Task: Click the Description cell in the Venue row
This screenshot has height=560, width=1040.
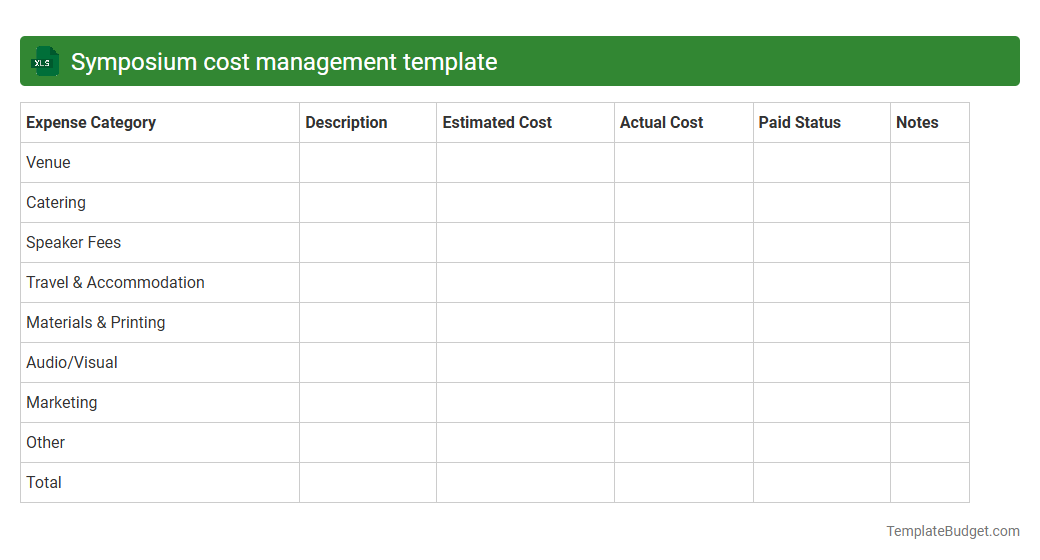Action: (x=368, y=163)
